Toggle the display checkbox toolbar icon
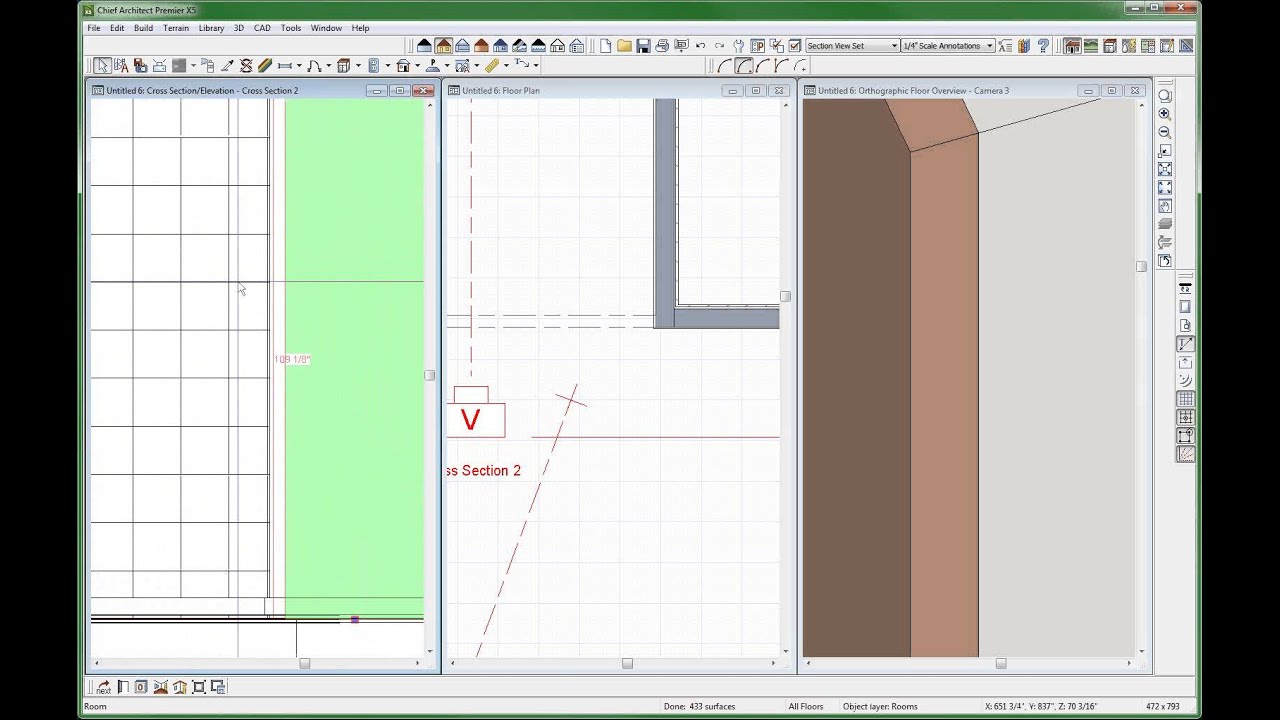 pos(795,46)
